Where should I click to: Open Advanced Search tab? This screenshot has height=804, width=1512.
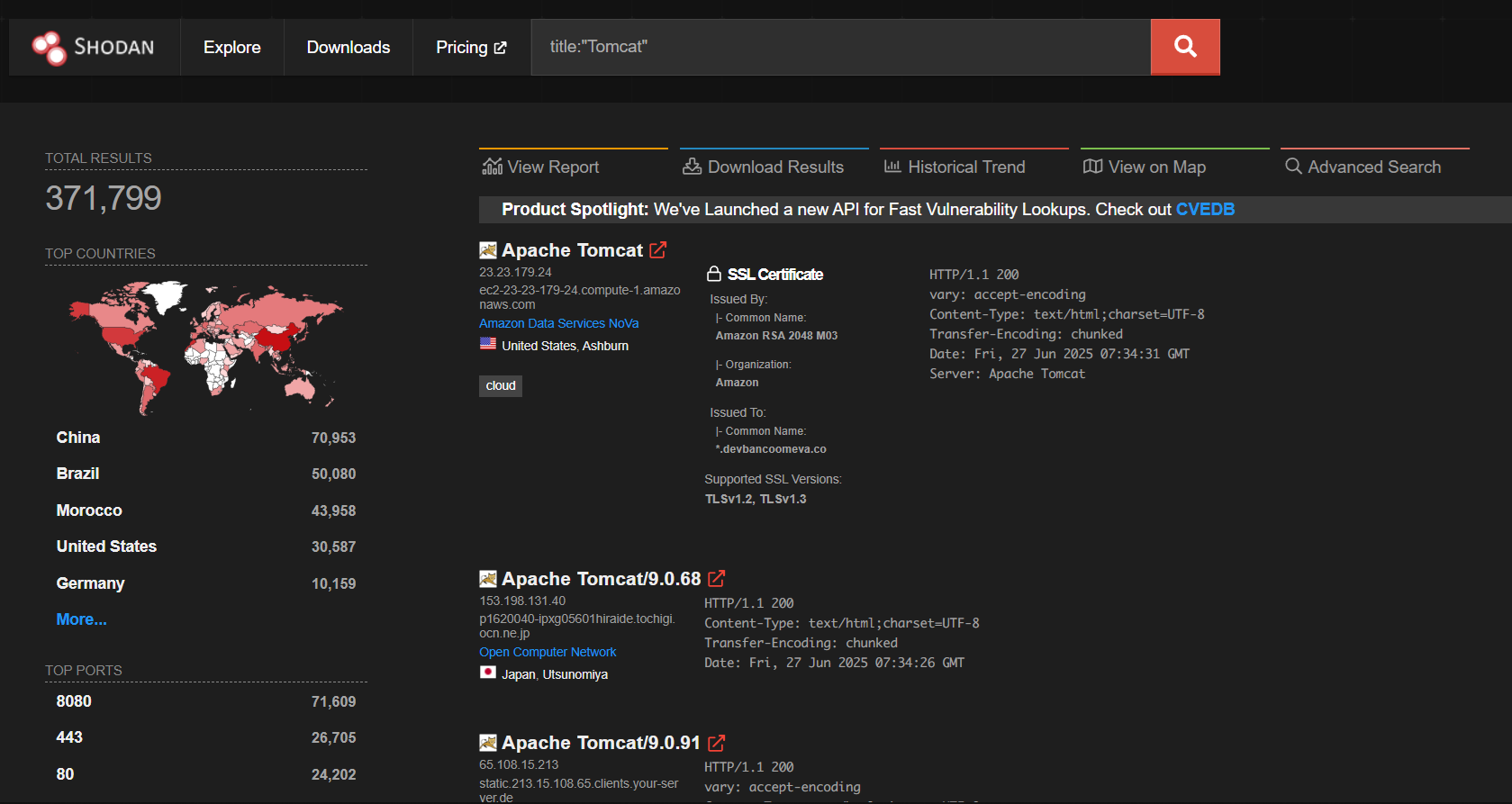point(1375,167)
